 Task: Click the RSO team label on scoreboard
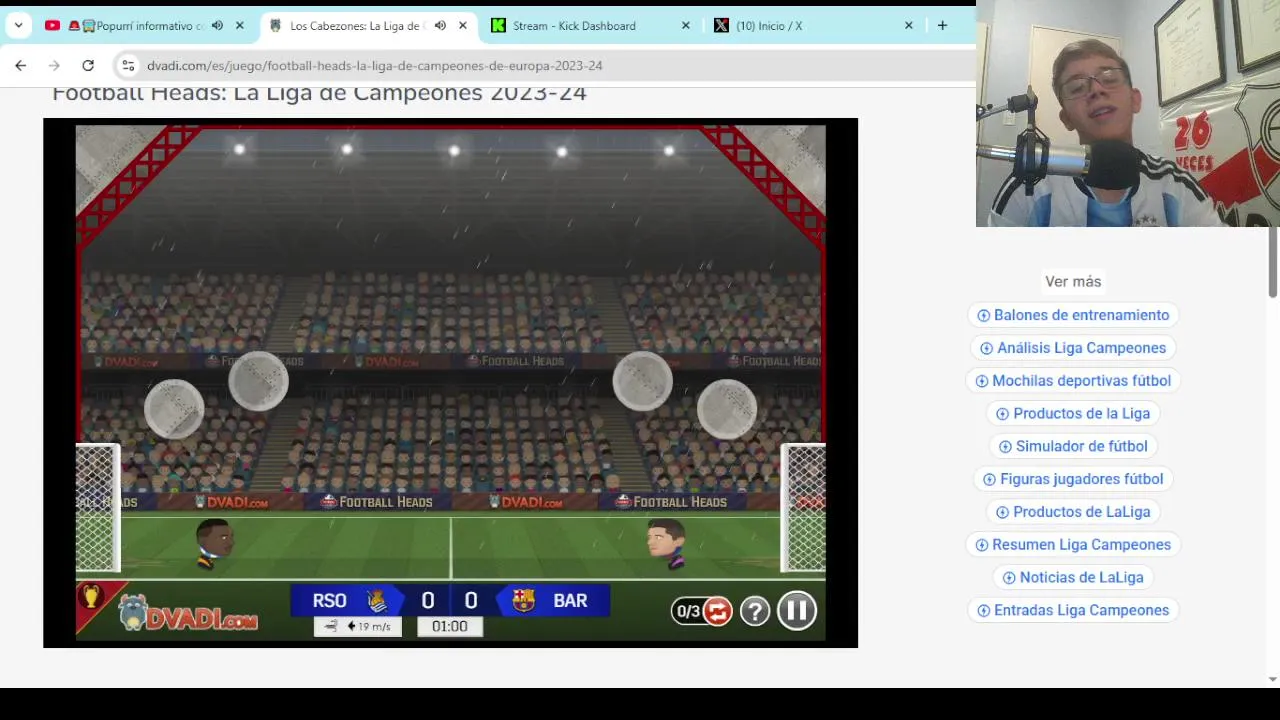click(x=329, y=601)
